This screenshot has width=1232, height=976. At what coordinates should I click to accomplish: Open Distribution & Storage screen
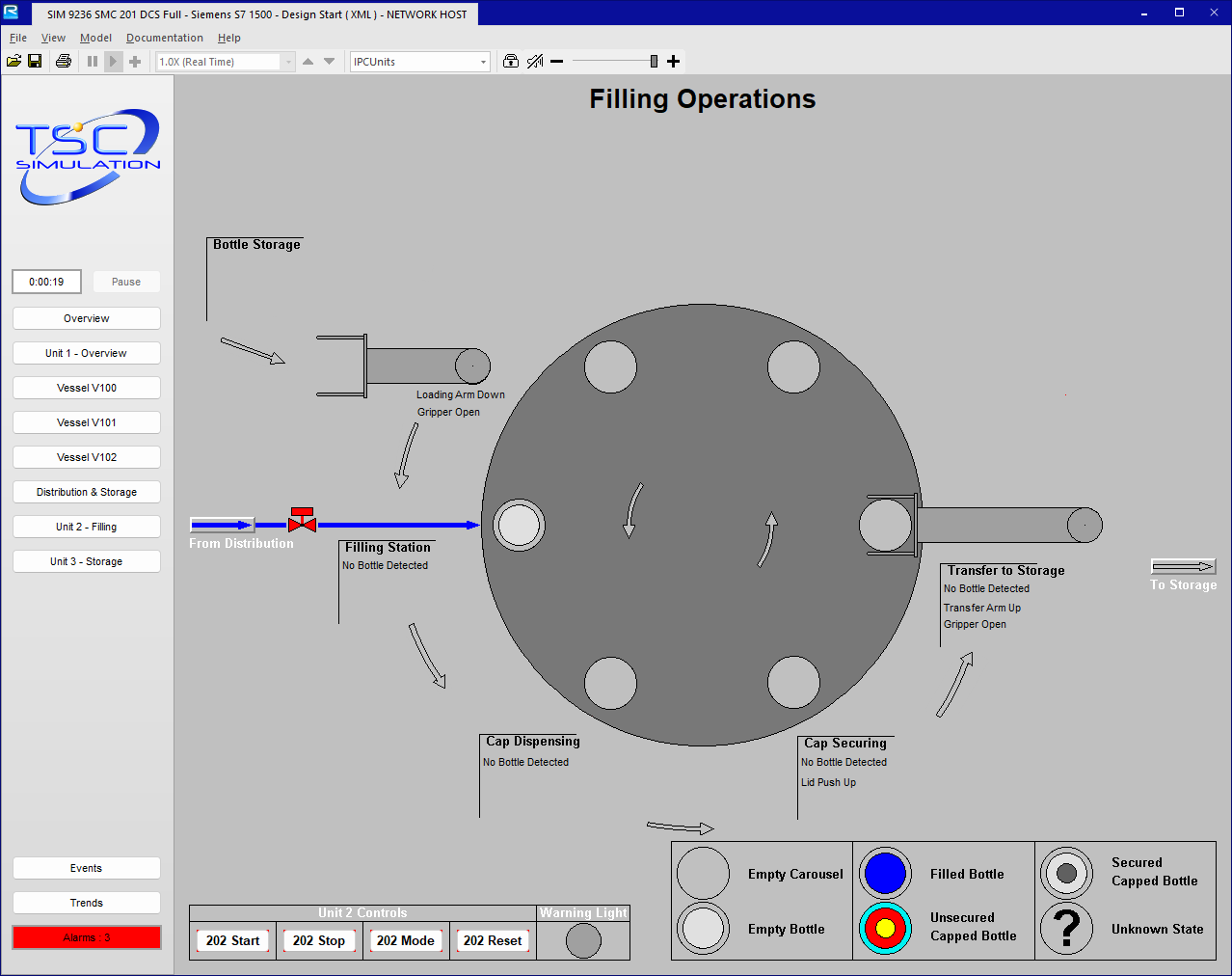(87, 492)
